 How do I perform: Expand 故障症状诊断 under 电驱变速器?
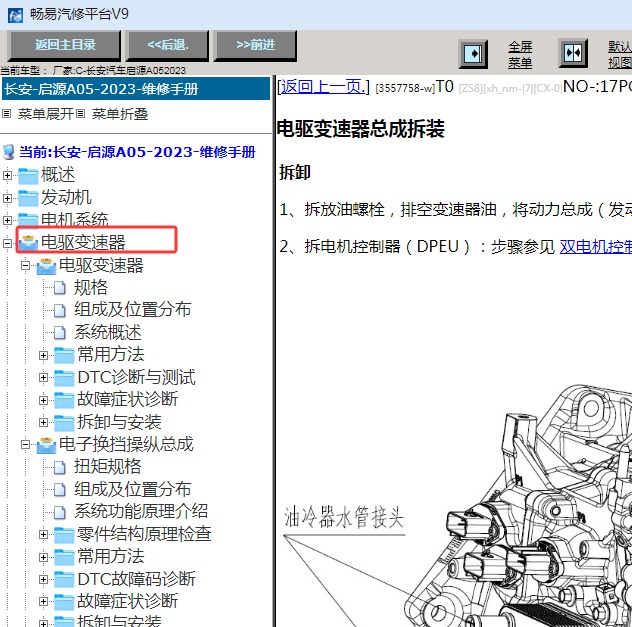[x=44, y=400]
